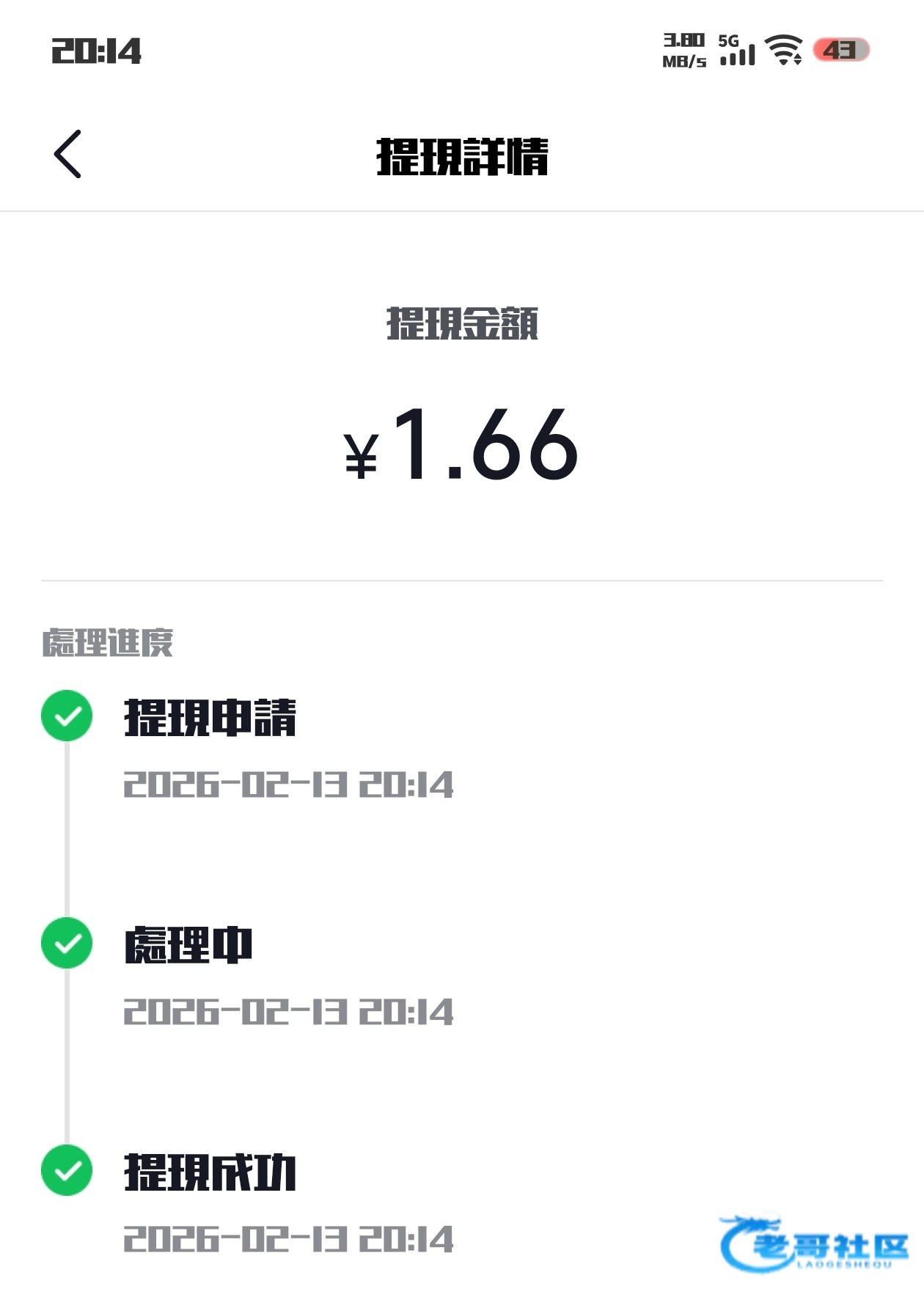Click the green check beside 提現申請
The image size is (924, 1297).
(67, 716)
